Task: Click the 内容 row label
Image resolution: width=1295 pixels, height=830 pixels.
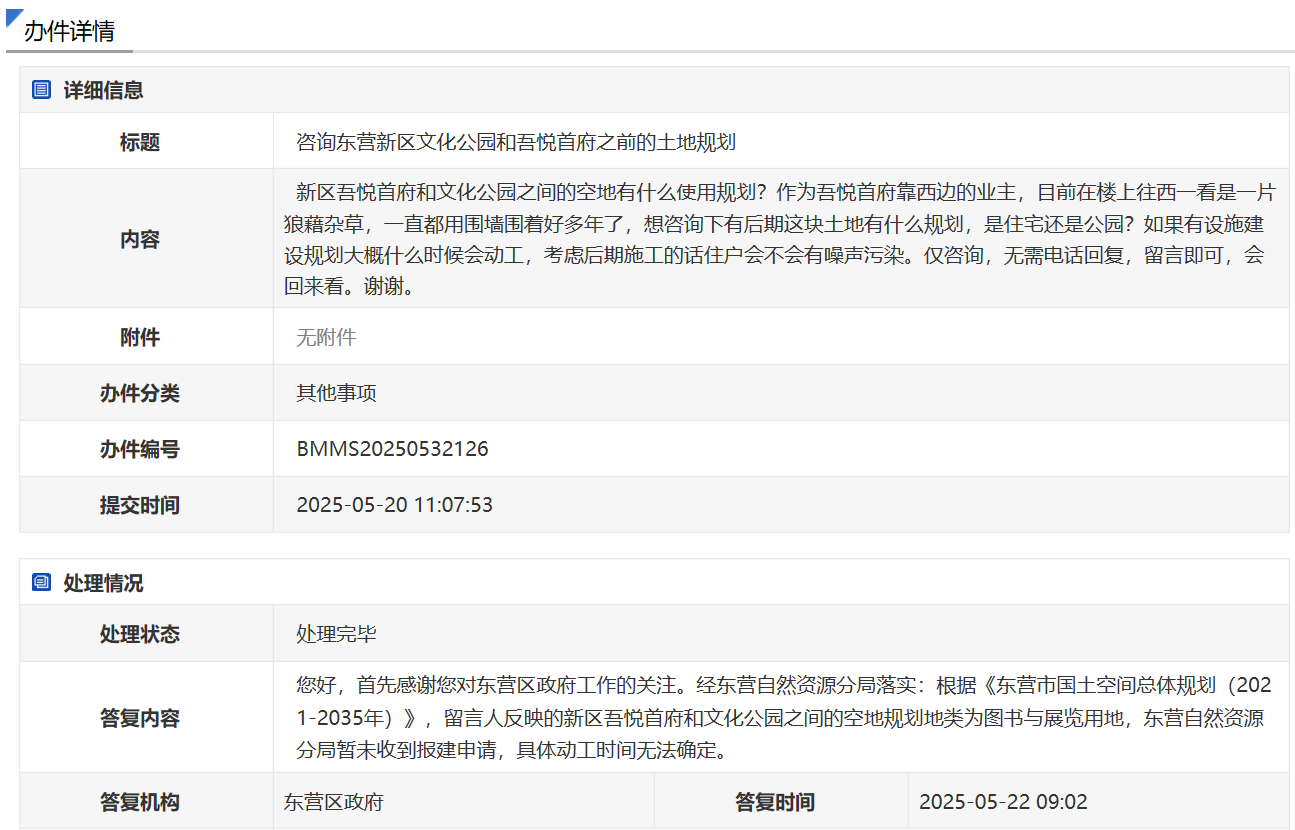Action: (140, 240)
